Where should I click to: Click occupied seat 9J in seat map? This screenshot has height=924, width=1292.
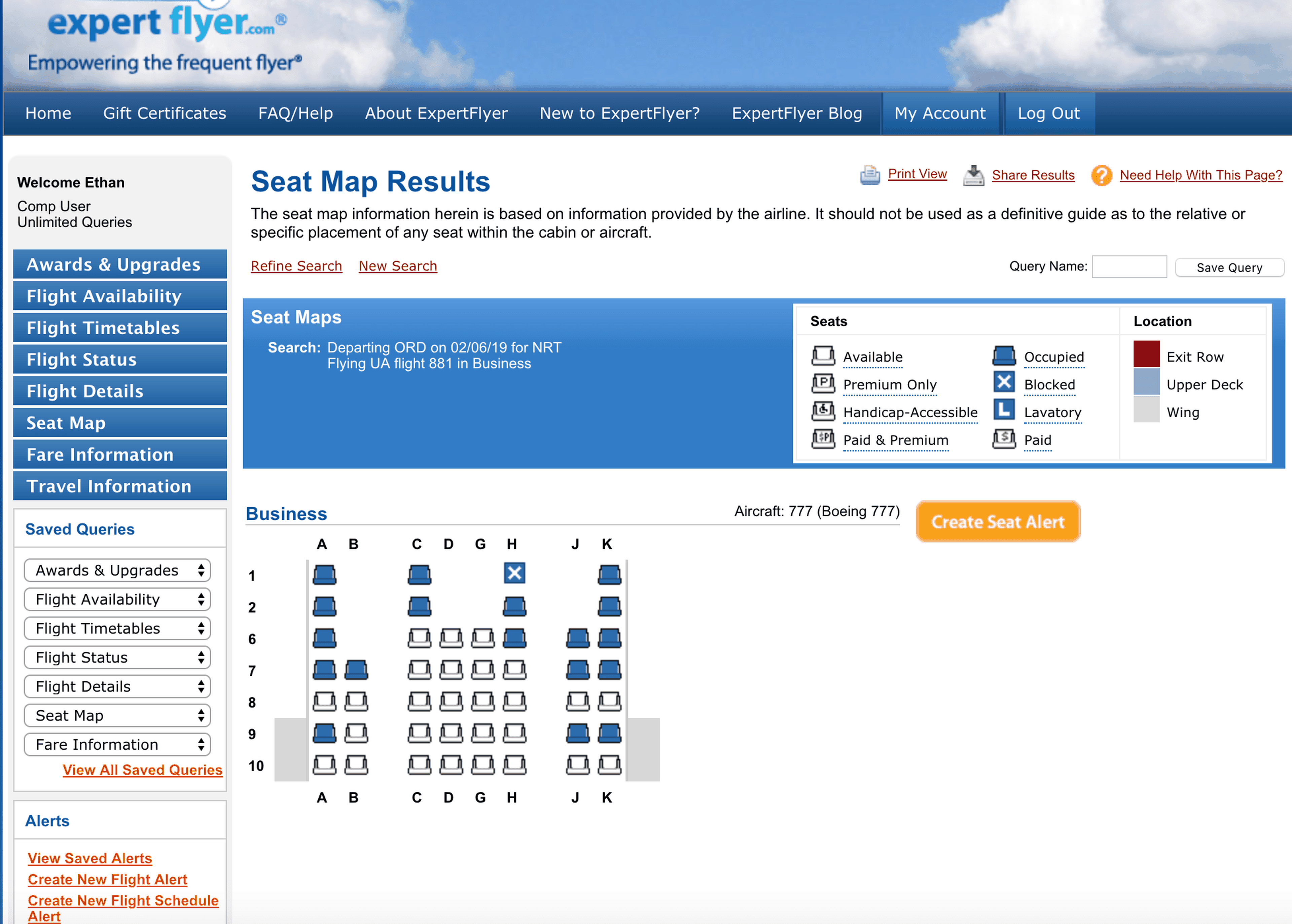577,733
